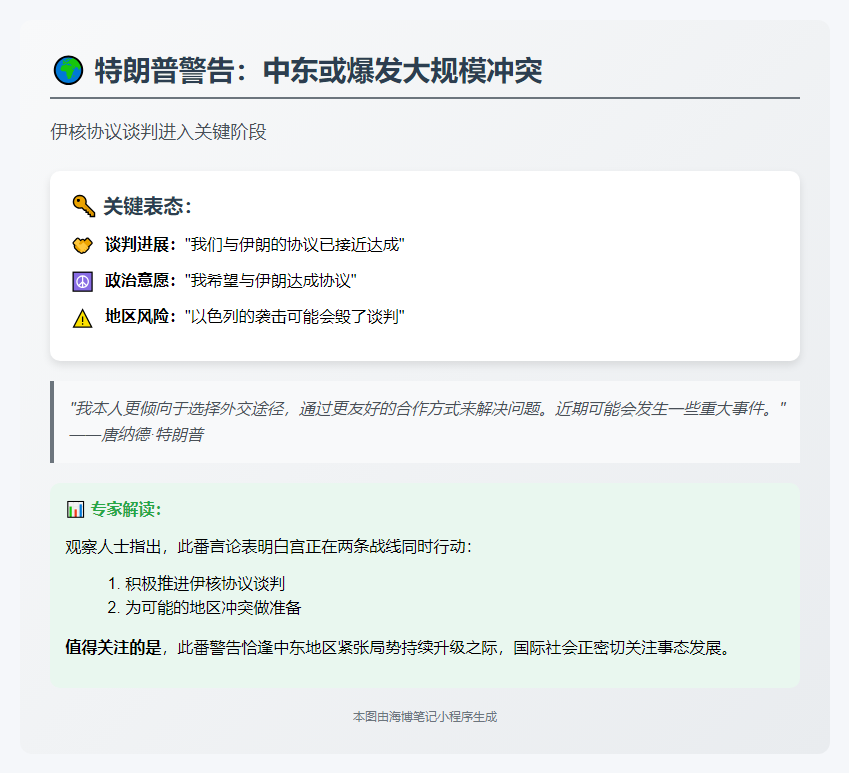This screenshot has width=849, height=773.
Task: Click the subtitle 伊核协议谈判进入关键阶段
Action: tap(159, 132)
